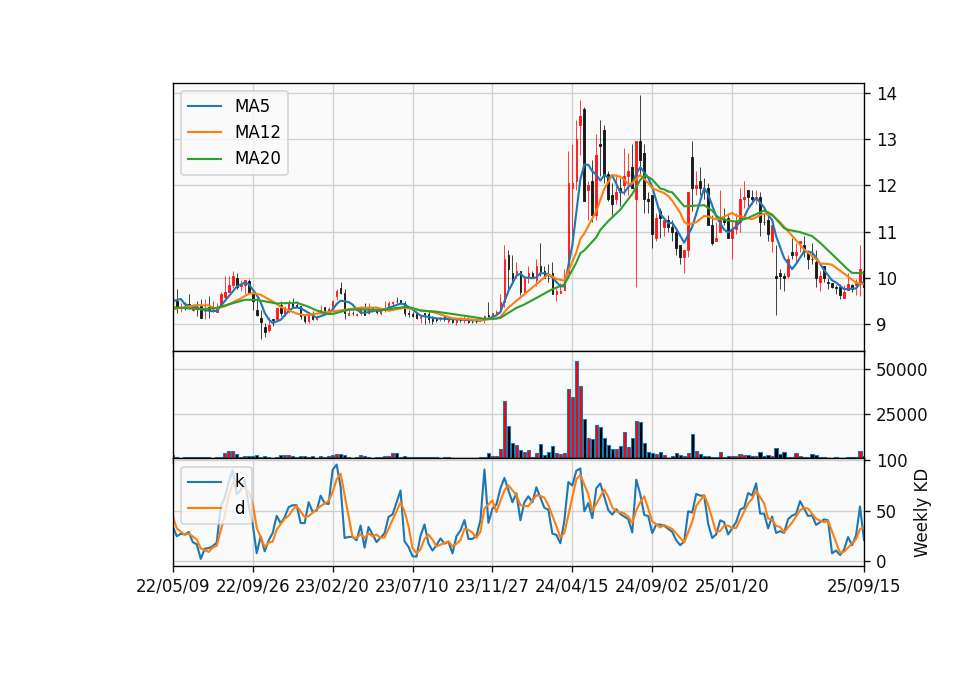
Task: Select the 24/09/02 date tick label
Action: pos(651,587)
